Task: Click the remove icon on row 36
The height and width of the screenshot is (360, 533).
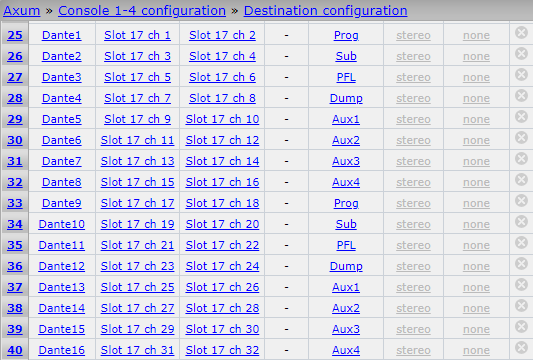Action: (521, 264)
